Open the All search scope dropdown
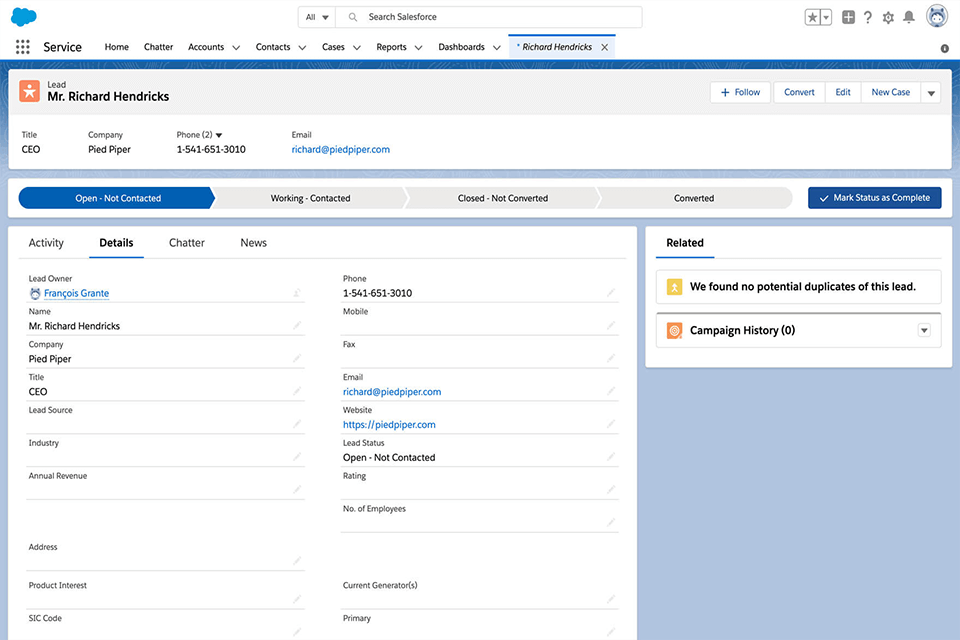The image size is (960, 640). (x=317, y=17)
